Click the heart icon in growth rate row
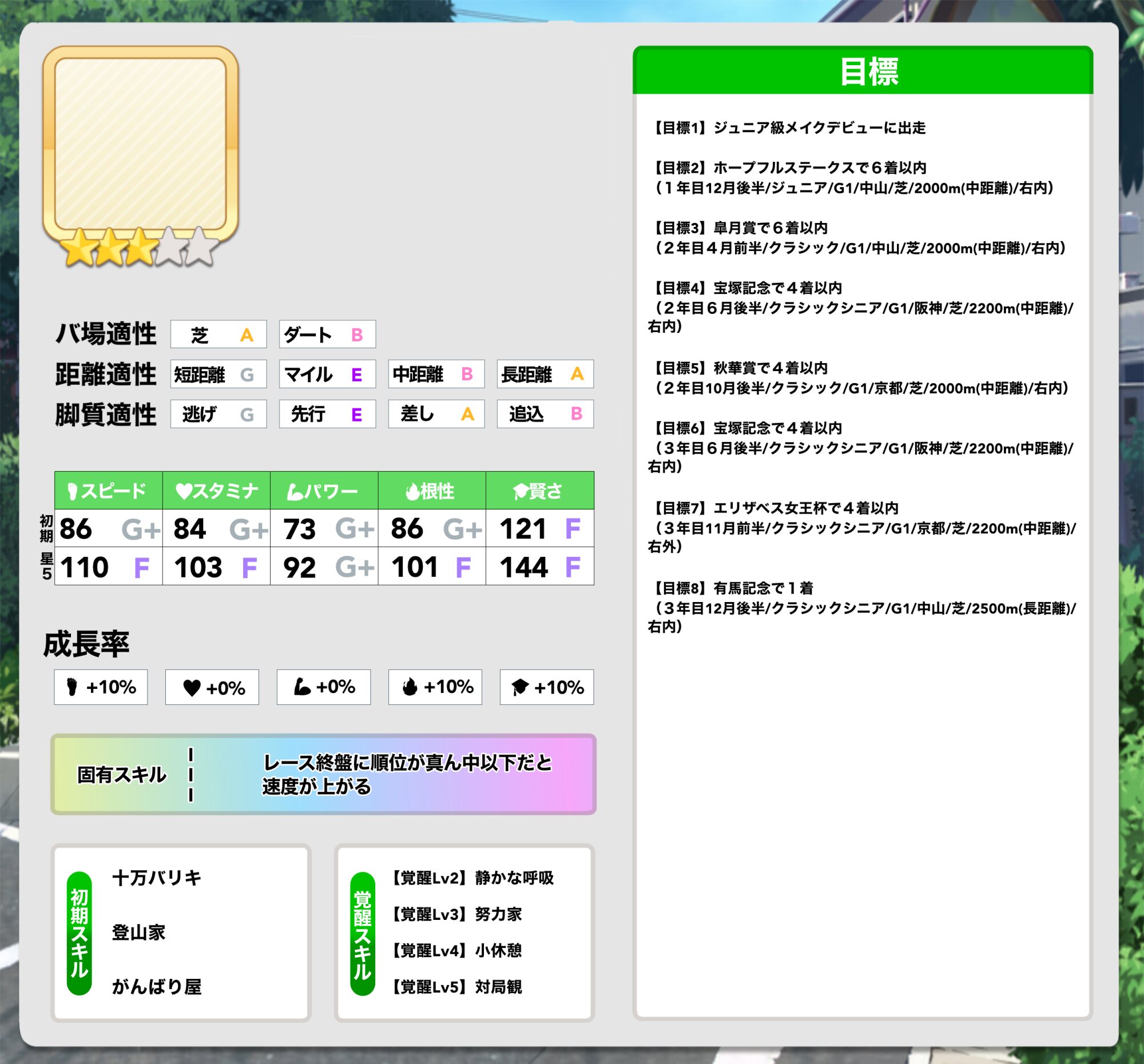This screenshot has height=1064, width=1144. point(191,688)
